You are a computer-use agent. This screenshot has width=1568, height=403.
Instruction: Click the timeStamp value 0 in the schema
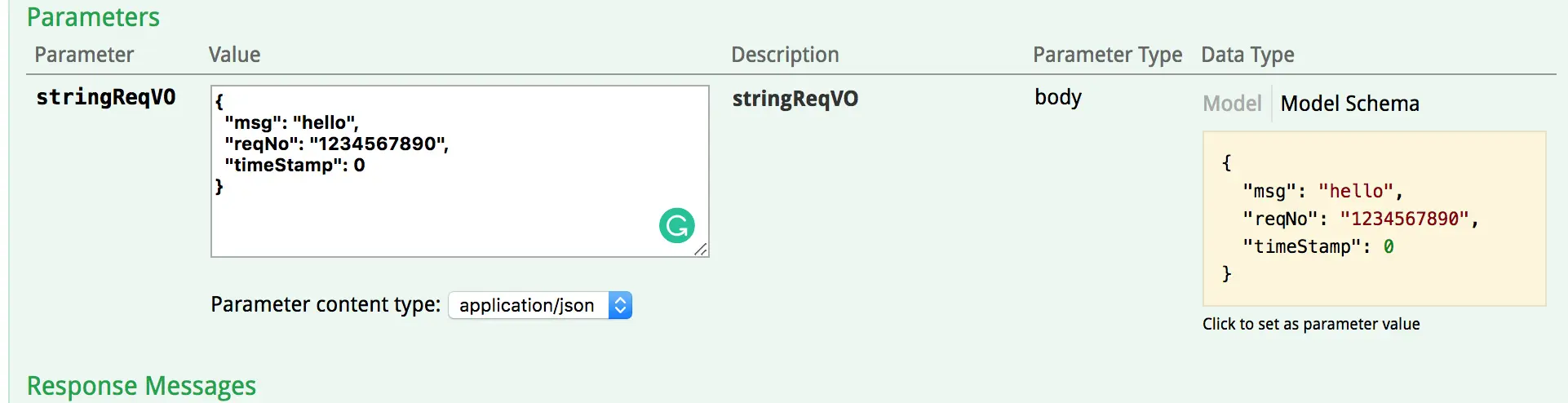pos(1389,246)
